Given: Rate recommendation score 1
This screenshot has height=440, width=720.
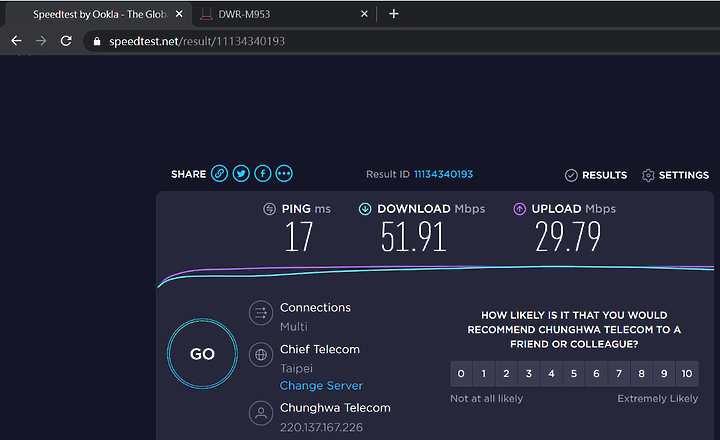Looking at the screenshot, I should tap(484, 373).
